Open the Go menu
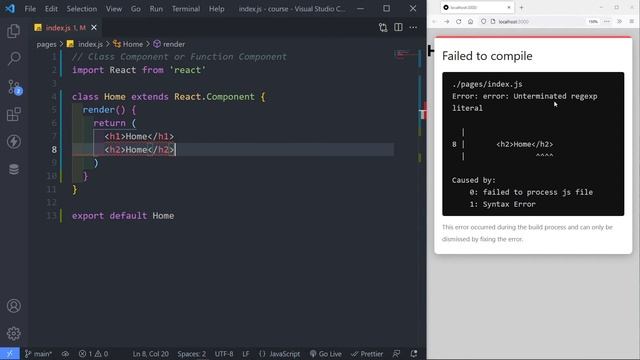640x360 pixels. (x=136, y=9)
